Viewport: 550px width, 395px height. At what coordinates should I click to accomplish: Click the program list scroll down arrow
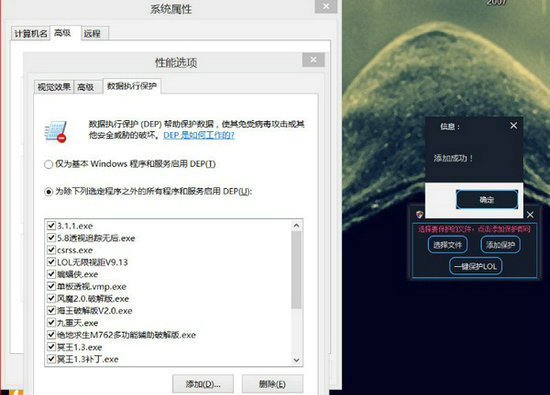click(296, 360)
